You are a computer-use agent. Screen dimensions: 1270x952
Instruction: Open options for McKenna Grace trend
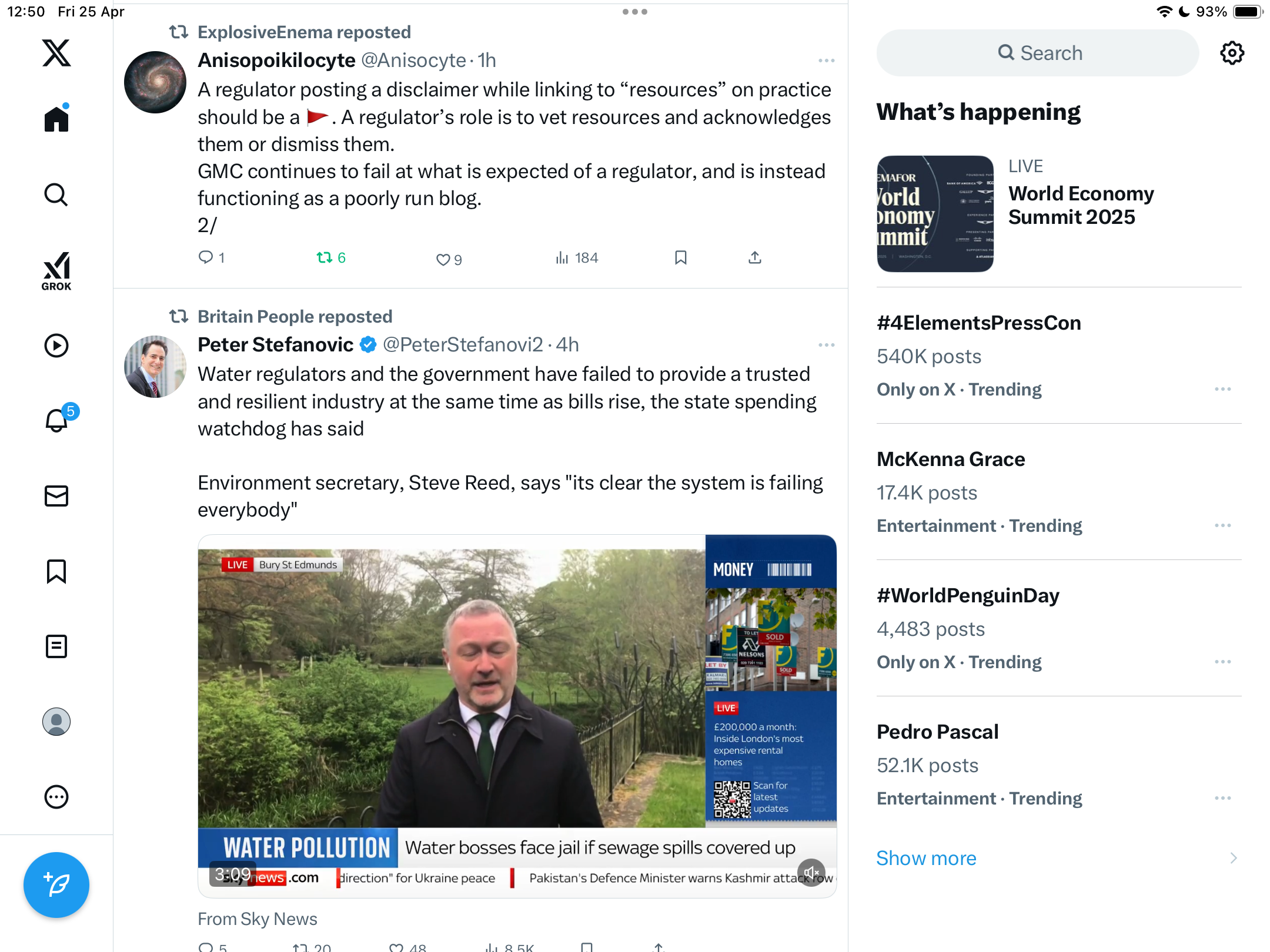(x=1223, y=525)
